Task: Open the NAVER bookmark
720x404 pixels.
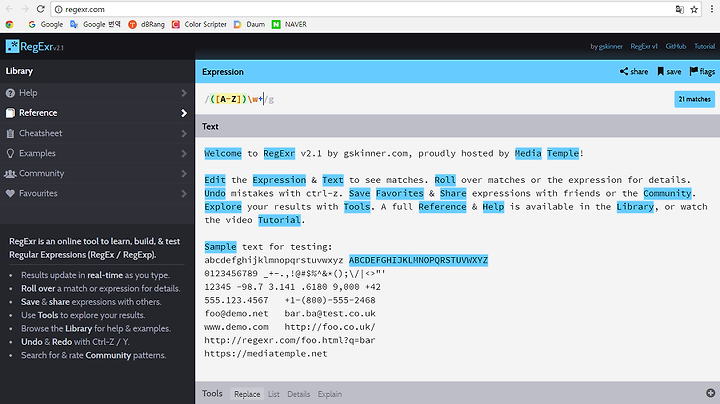Action: [289, 24]
